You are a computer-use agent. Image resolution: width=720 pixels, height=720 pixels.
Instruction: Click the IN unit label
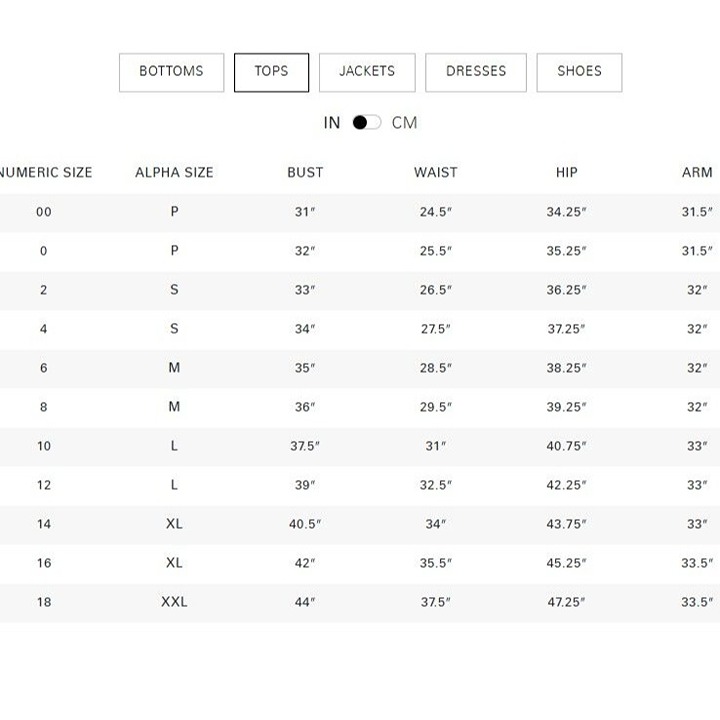[332, 123]
